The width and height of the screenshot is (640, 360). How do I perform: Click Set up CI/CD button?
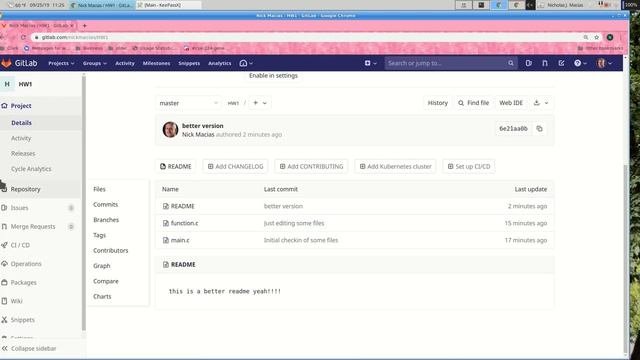[x=469, y=167]
